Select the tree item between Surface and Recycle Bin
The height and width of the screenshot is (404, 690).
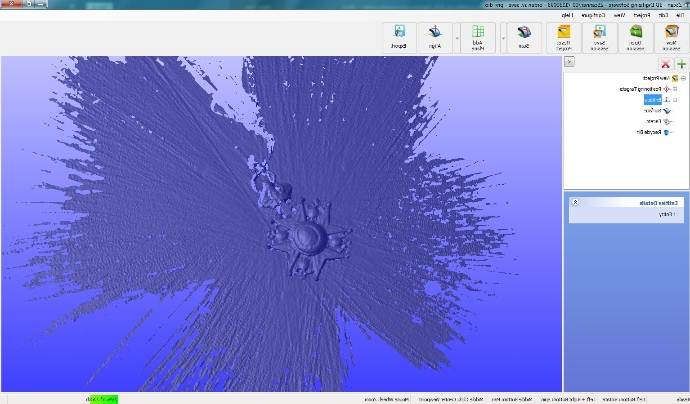654,121
